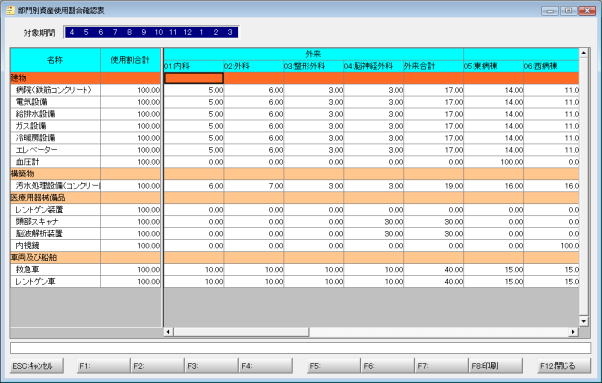Screen dimensions: 602x383
Task: Click the F6: function button
Action: point(388,366)
